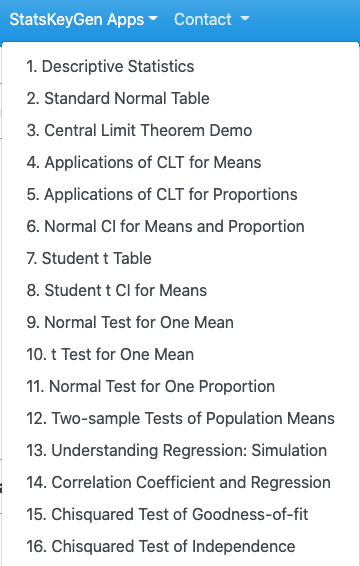Viewport: 360px width, 566px height.
Task: Choose Two-sample Tests of Population Means
Action: [x=181, y=418]
